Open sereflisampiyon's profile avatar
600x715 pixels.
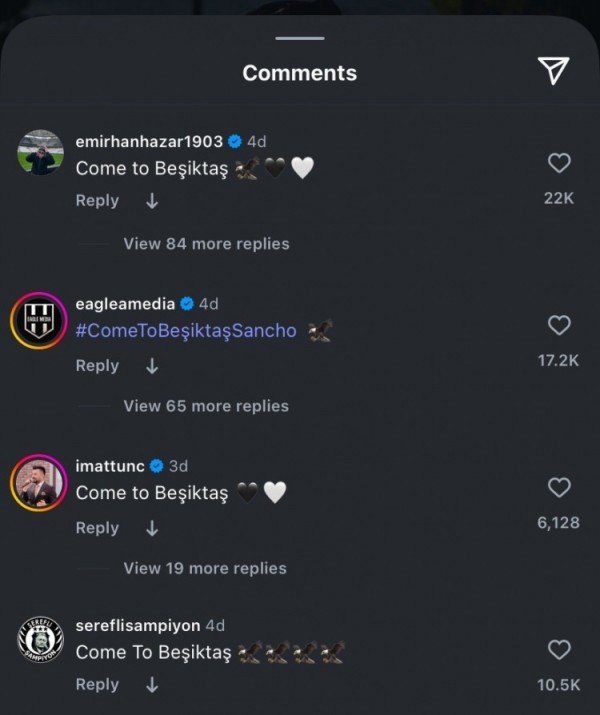[x=41, y=640]
